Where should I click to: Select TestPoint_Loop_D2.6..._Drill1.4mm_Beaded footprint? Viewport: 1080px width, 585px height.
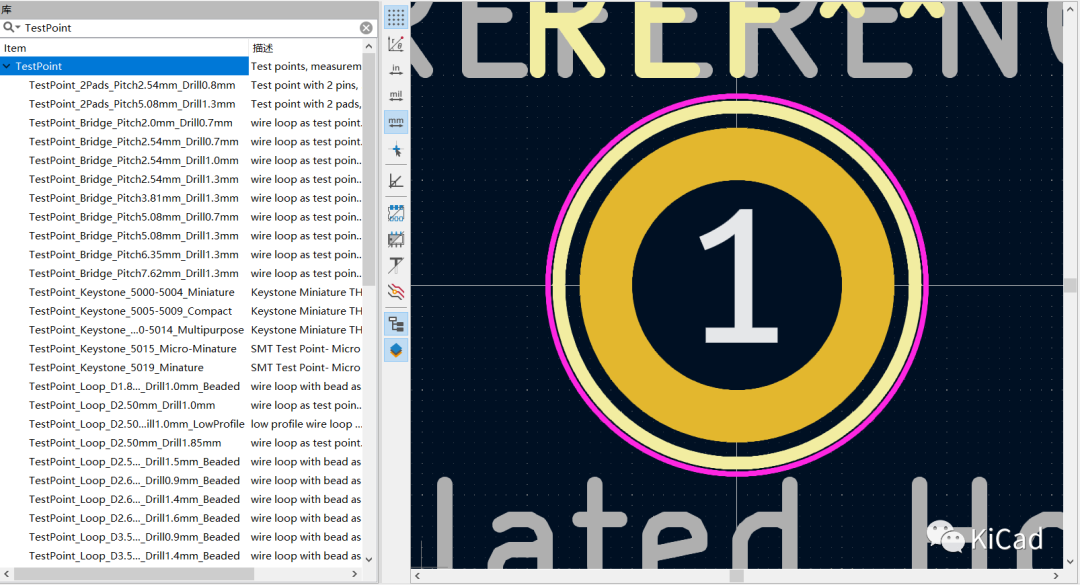[134, 500]
